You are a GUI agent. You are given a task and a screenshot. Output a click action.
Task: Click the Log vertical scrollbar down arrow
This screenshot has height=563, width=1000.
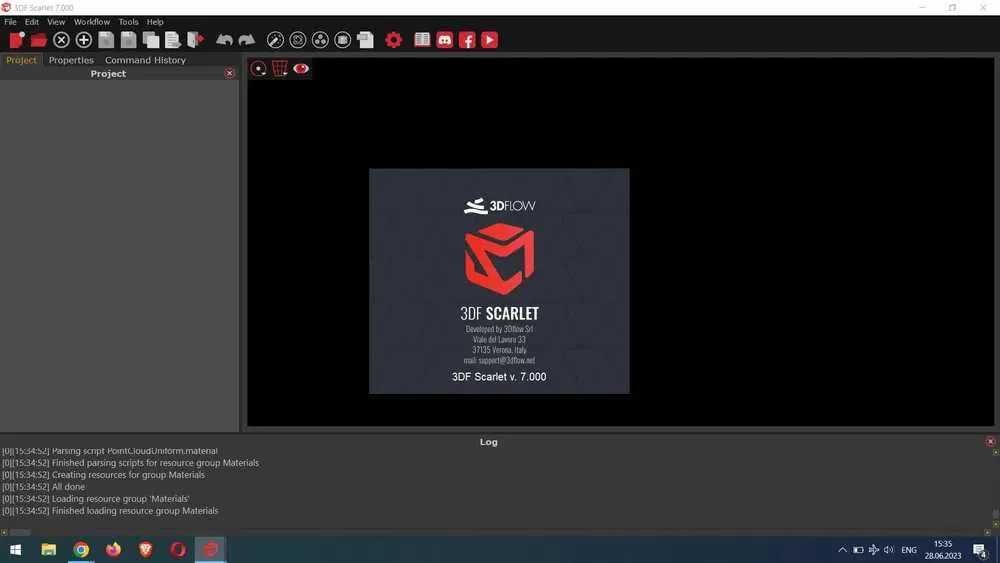coord(996,524)
